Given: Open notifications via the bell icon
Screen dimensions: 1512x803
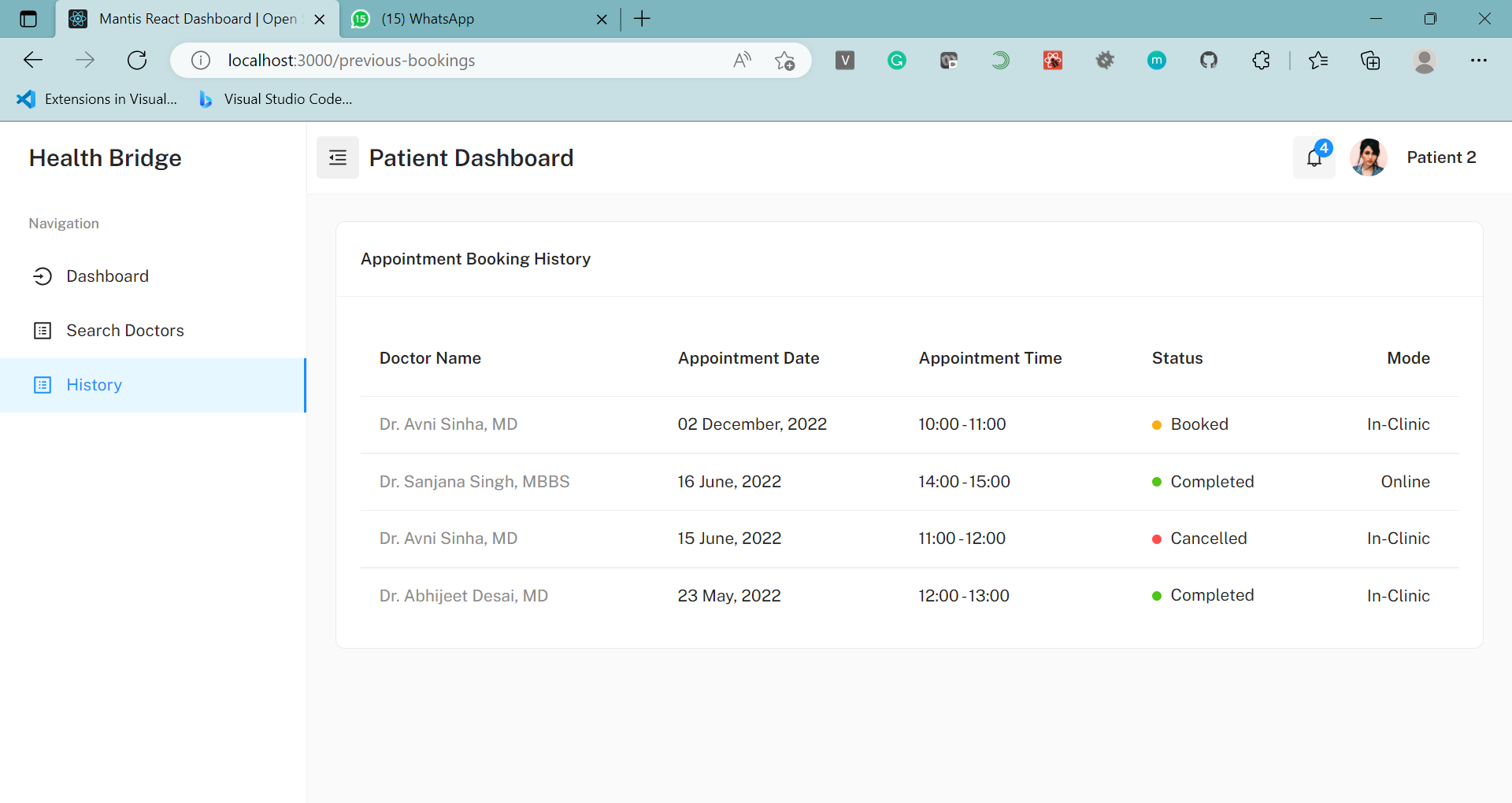Looking at the screenshot, I should click(x=1314, y=157).
